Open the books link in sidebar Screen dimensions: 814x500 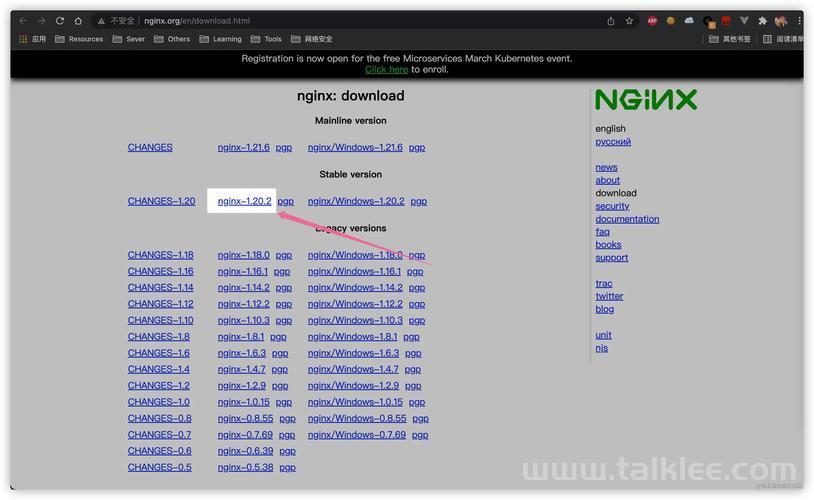point(608,245)
